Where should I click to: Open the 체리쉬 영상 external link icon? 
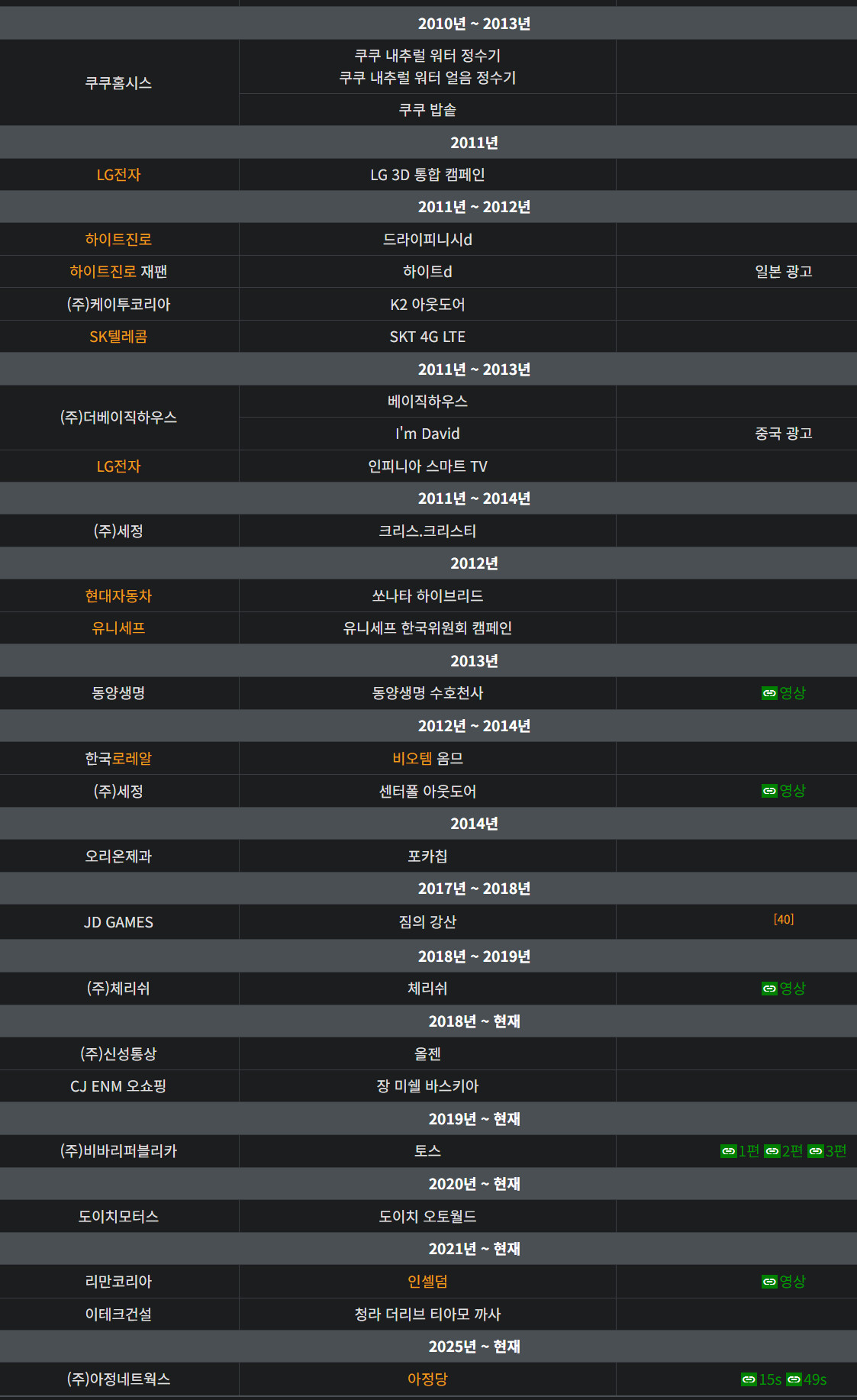[768, 989]
